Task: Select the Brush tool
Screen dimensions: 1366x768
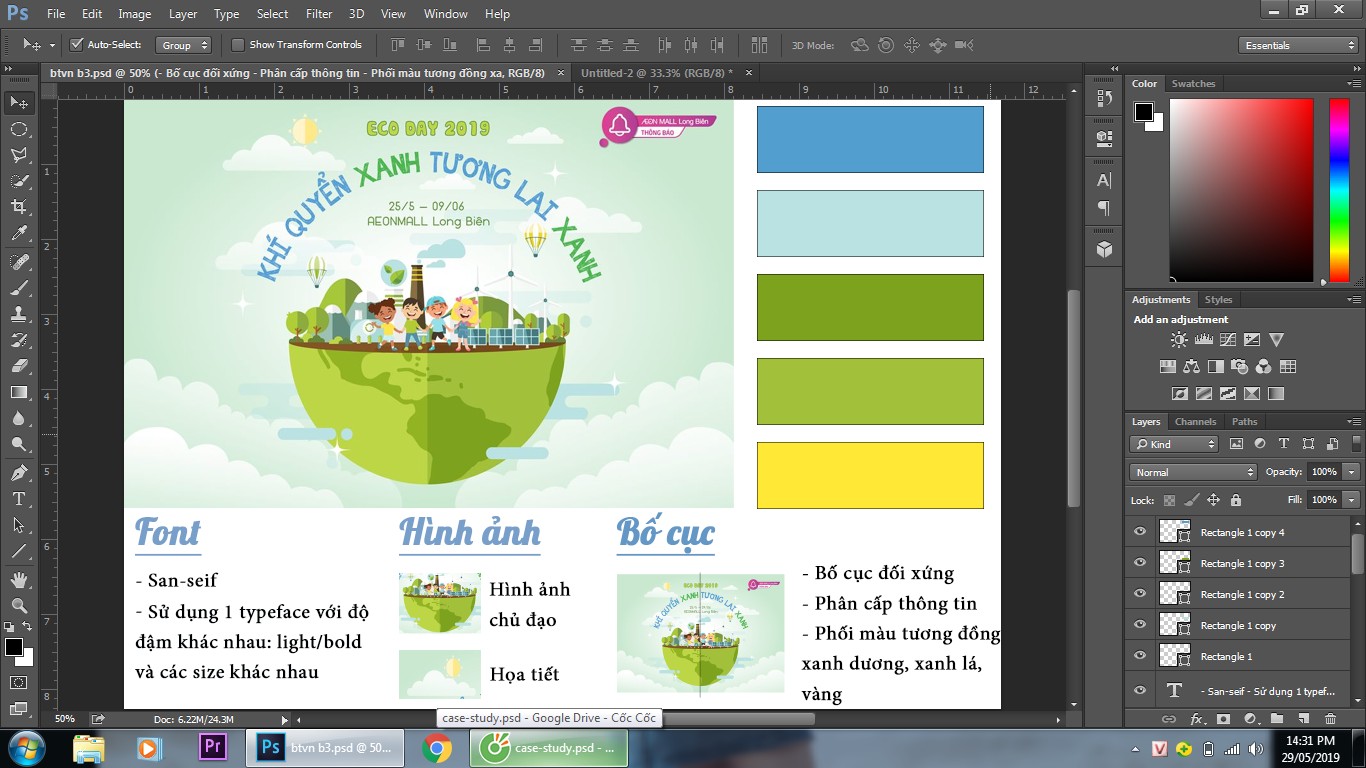Action: pyautogui.click(x=19, y=287)
